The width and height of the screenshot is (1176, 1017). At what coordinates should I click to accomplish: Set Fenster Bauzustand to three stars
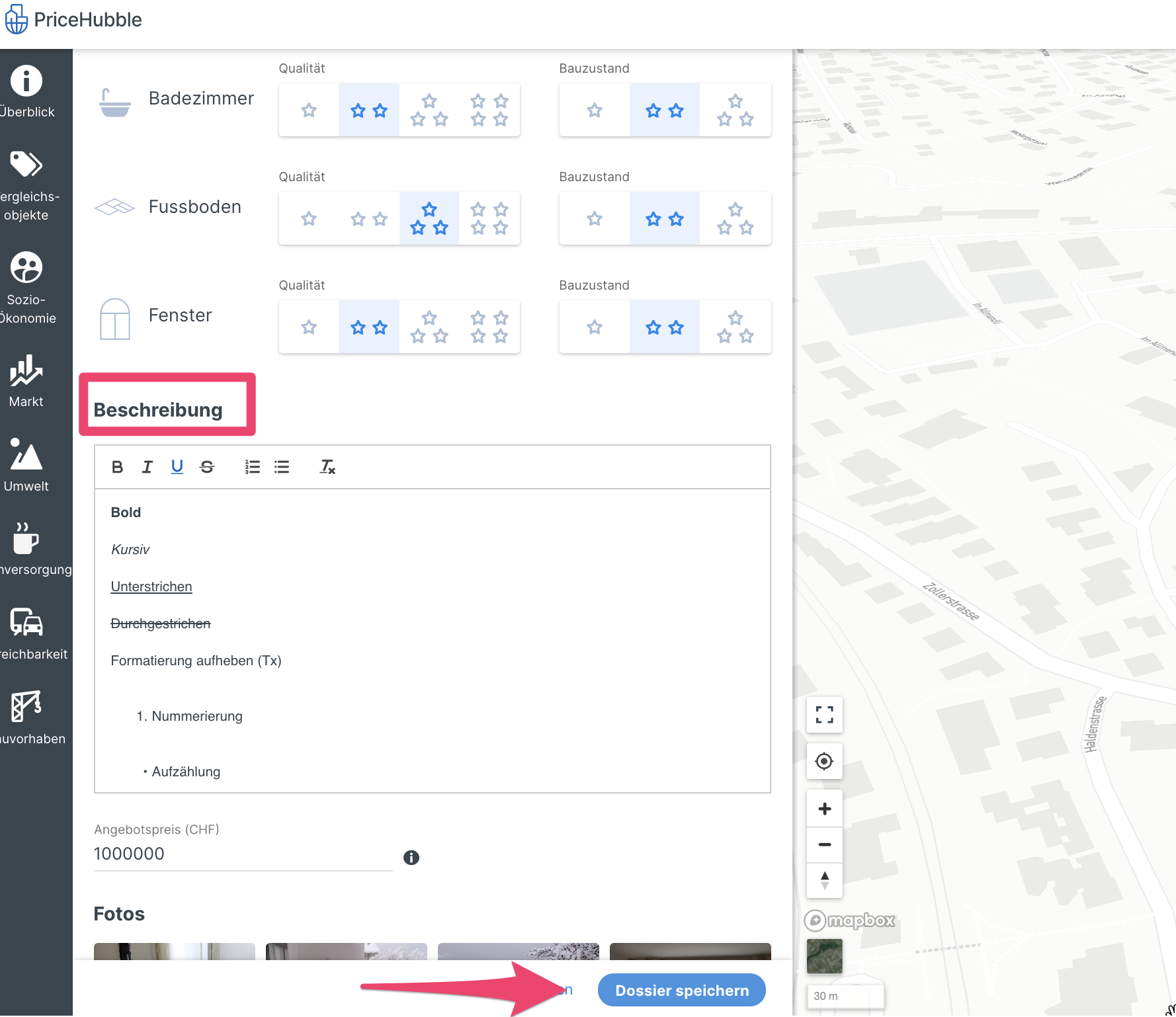click(x=735, y=327)
